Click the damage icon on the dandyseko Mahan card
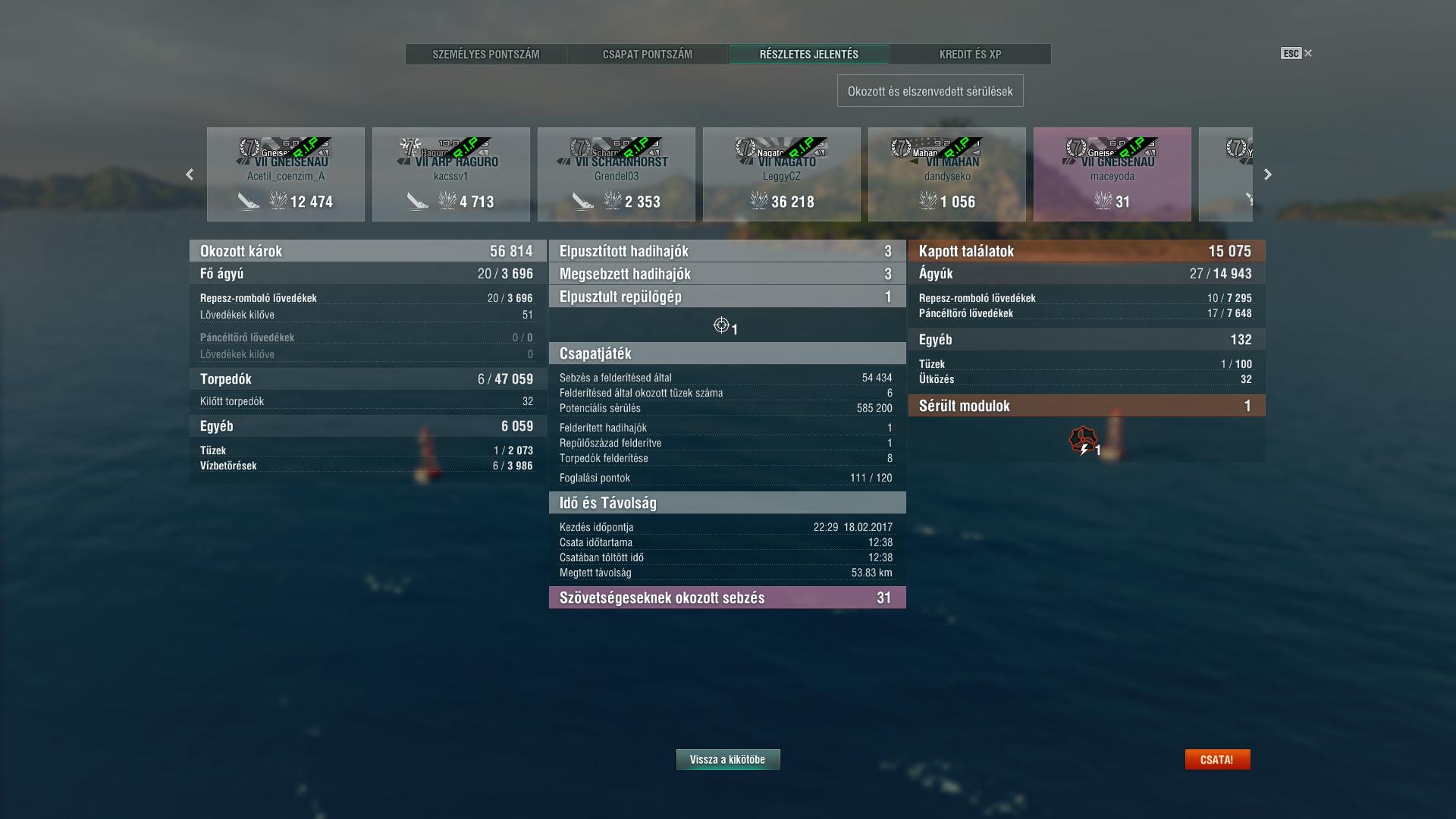 [928, 201]
